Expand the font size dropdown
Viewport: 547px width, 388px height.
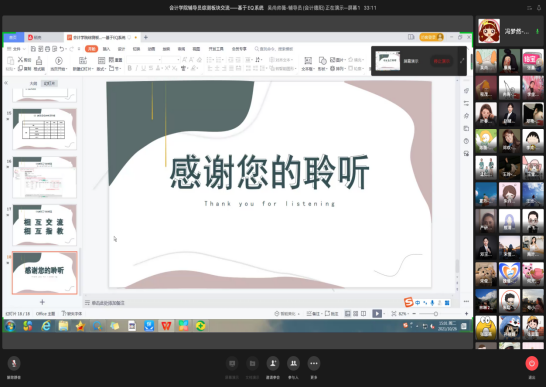178,60
